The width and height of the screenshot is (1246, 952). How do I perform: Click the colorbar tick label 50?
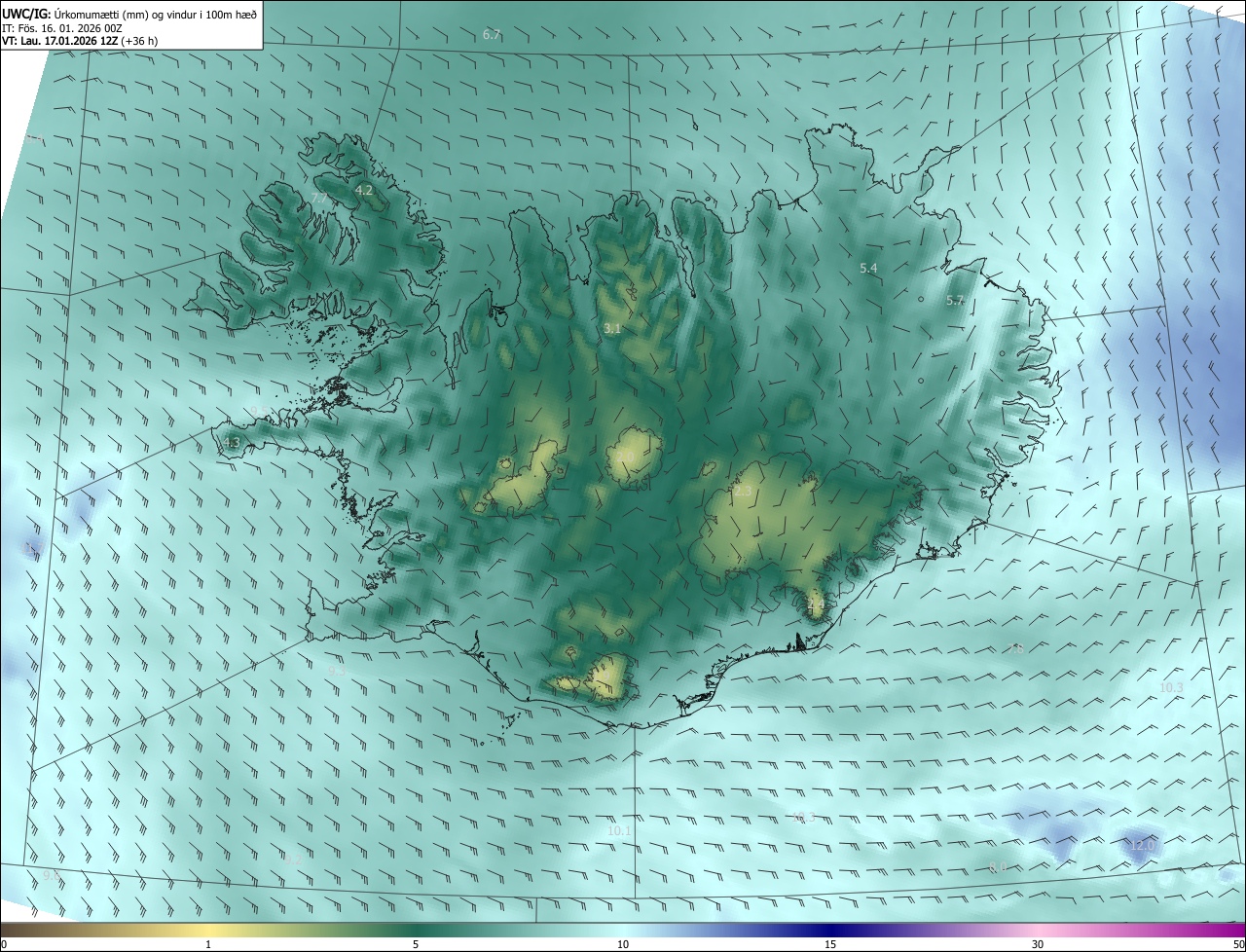coord(1238,944)
